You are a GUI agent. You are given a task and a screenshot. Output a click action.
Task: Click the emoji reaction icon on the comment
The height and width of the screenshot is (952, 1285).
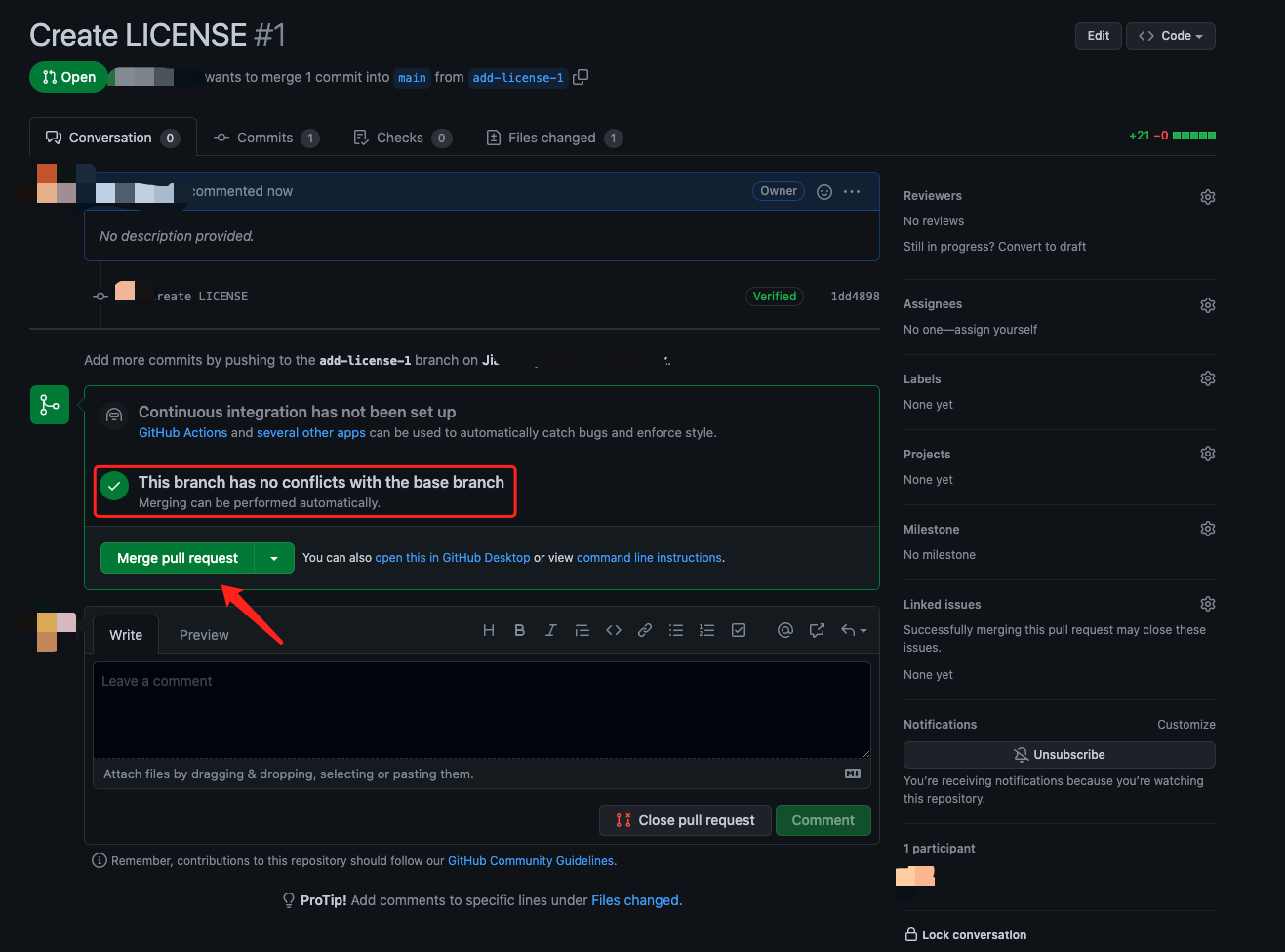[x=824, y=191]
